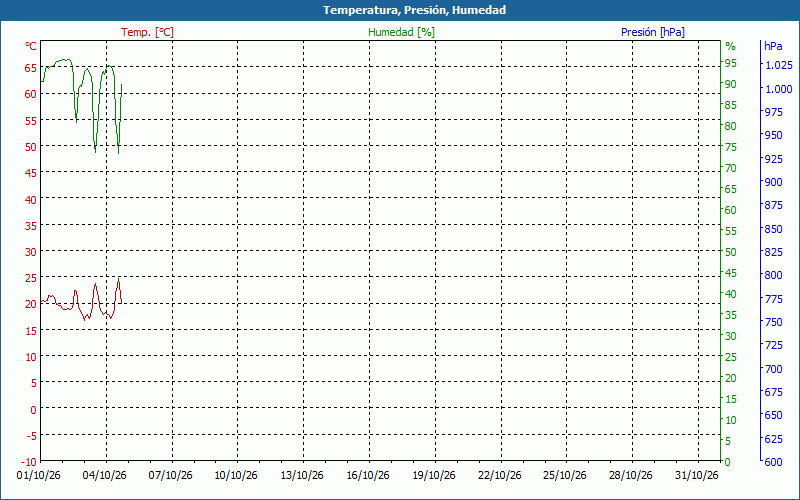Screen dimensions: 800x500
Task: Click the green '%' unit label on the humidity axis
Action: coord(731,46)
